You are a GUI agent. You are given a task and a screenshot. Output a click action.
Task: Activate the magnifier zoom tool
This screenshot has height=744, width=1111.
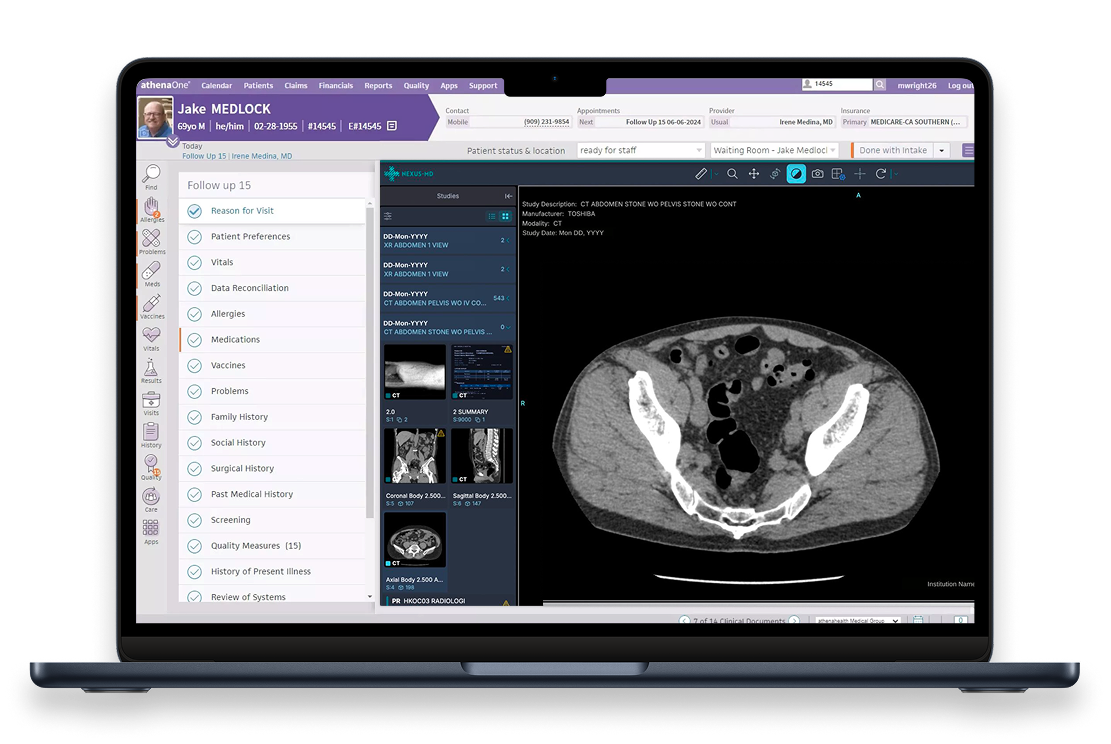(x=732, y=174)
